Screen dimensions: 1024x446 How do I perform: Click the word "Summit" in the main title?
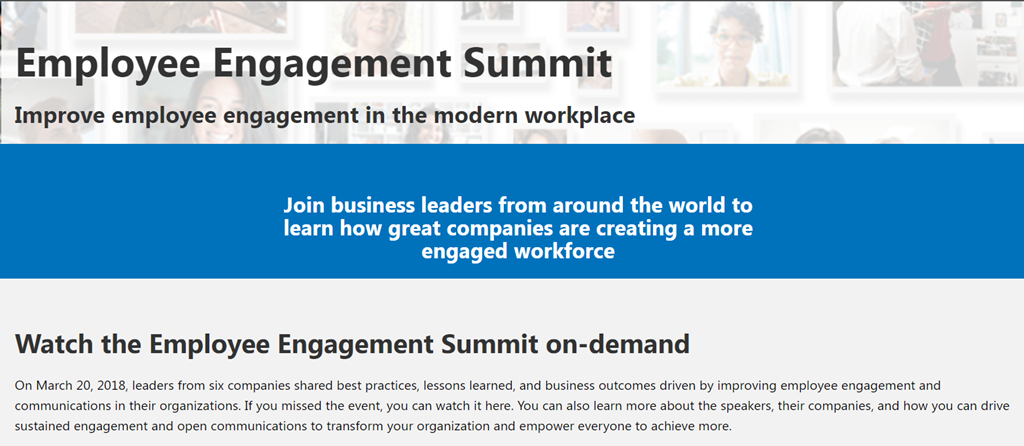click(536, 64)
